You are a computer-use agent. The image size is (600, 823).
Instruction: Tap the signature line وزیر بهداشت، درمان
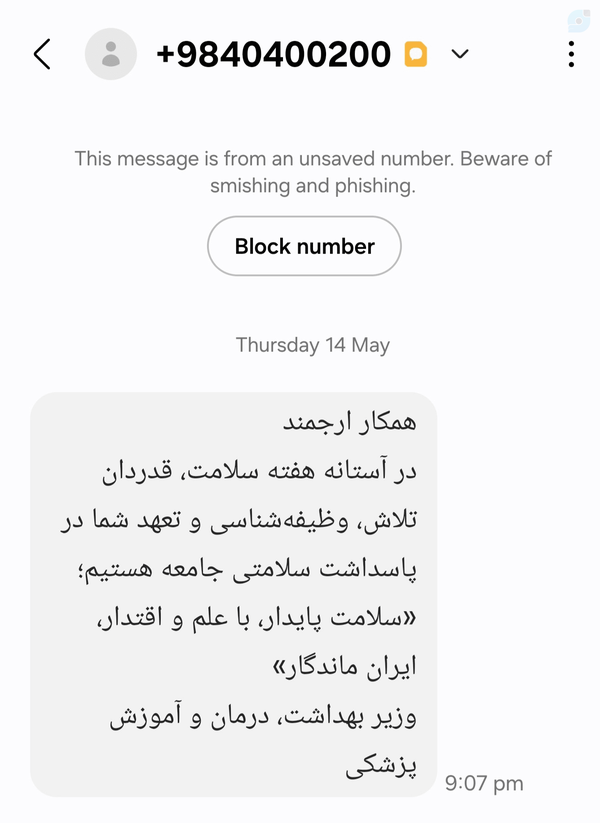click(x=263, y=717)
